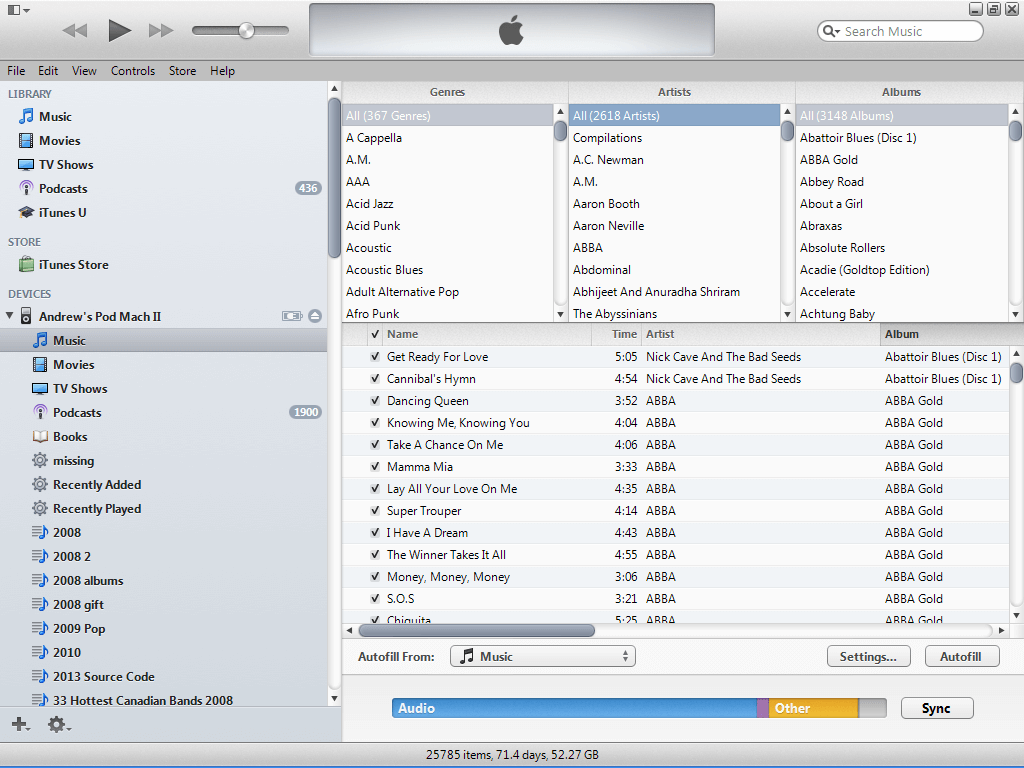The height and width of the screenshot is (768, 1024).
Task: Open the Store menu
Action: coord(182,71)
